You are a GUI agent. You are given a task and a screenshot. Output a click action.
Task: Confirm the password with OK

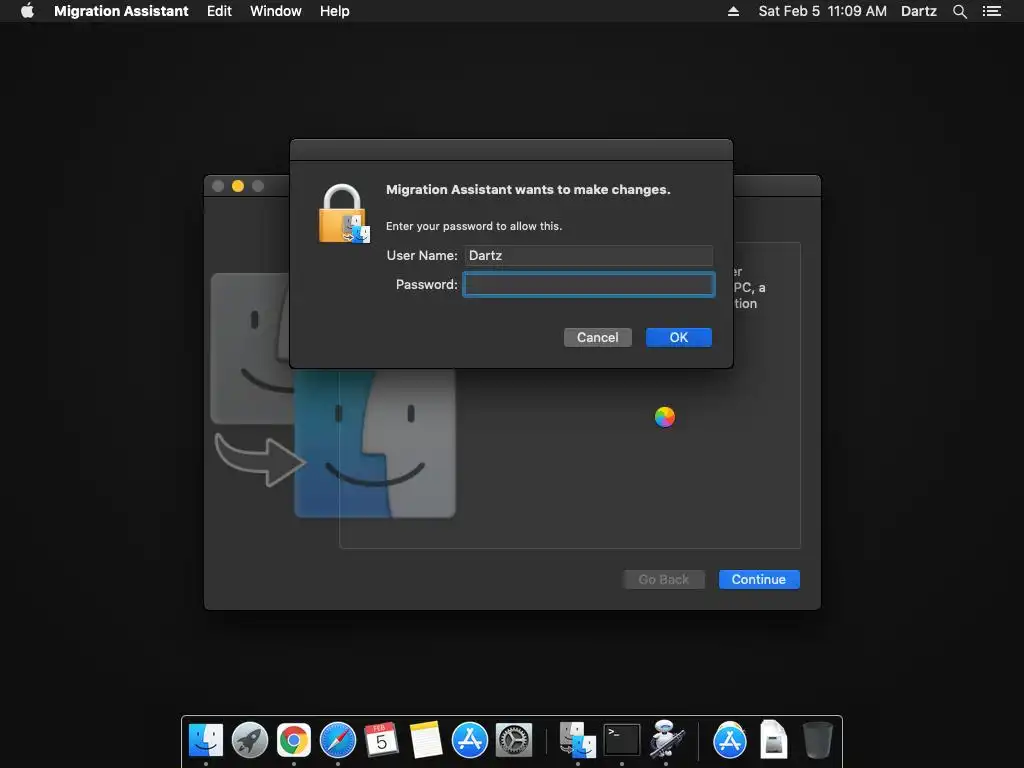[x=679, y=338]
